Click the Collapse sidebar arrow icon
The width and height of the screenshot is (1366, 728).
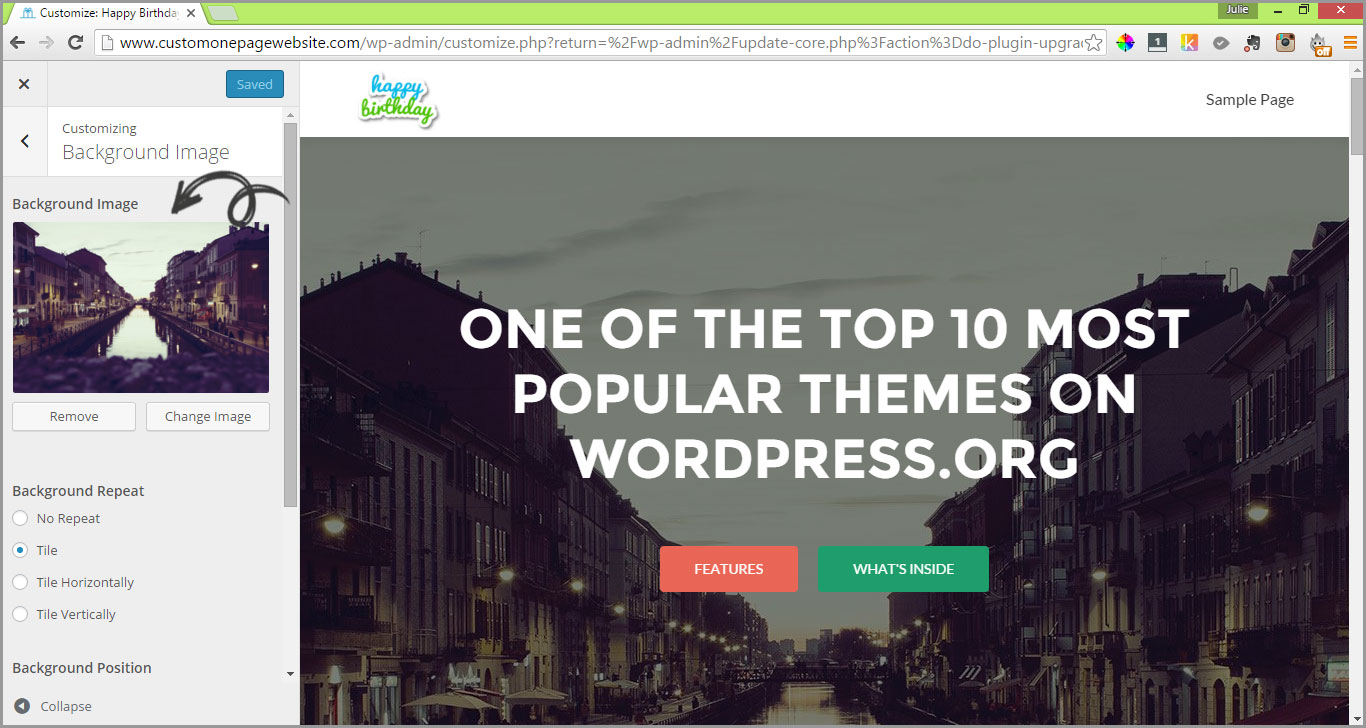(x=22, y=706)
